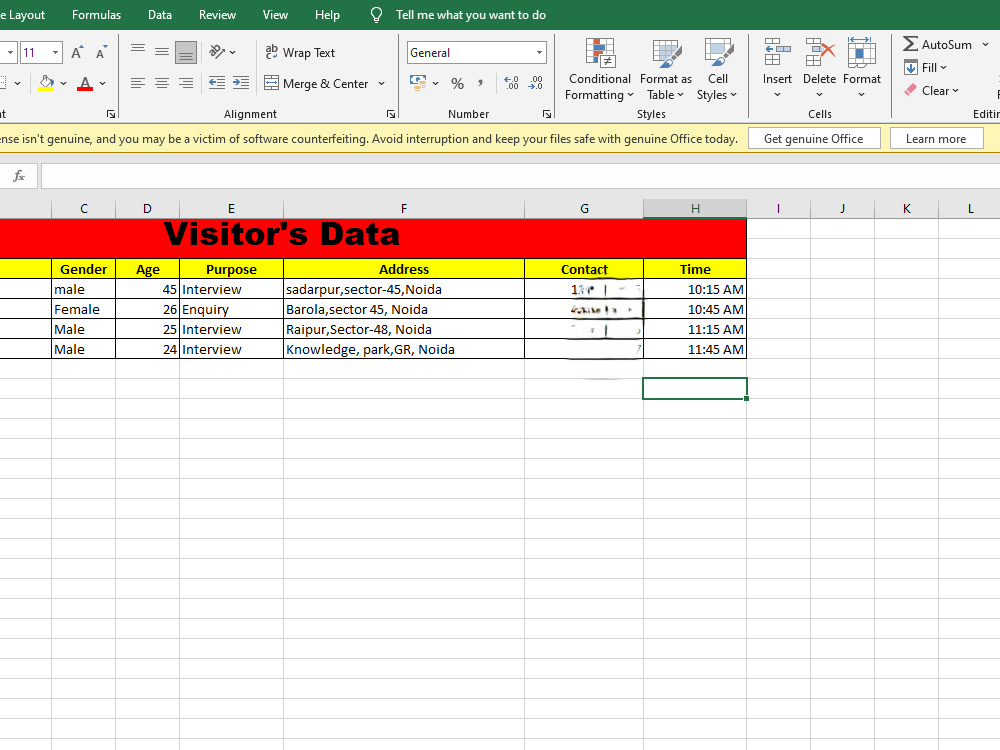The image size is (1000, 750).
Task: Open Cell Styles gallery
Action: pyautogui.click(x=717, y=70)
